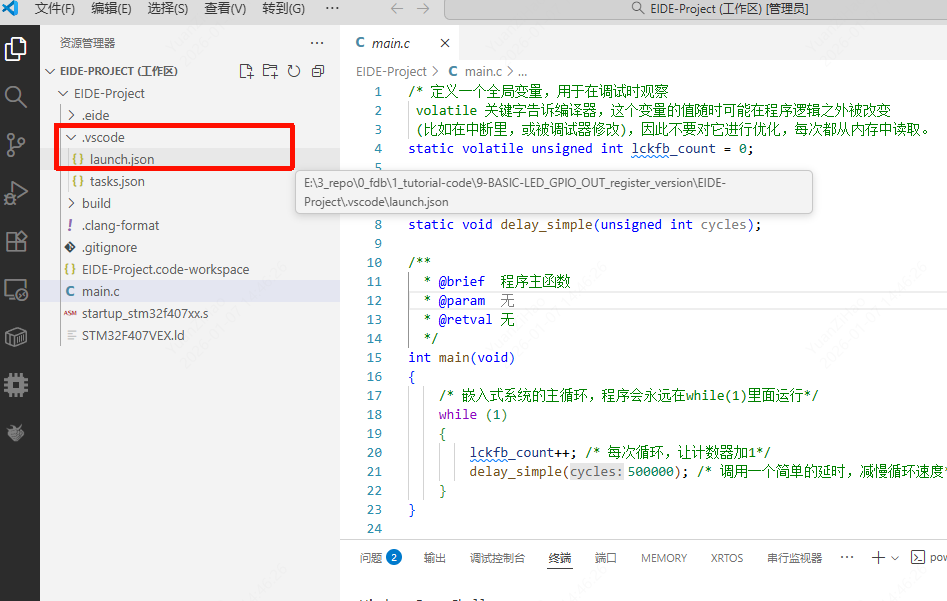The image size is (947, 601).
Task: Click the New Folder icon in explorer
Action: coord(270,71)
